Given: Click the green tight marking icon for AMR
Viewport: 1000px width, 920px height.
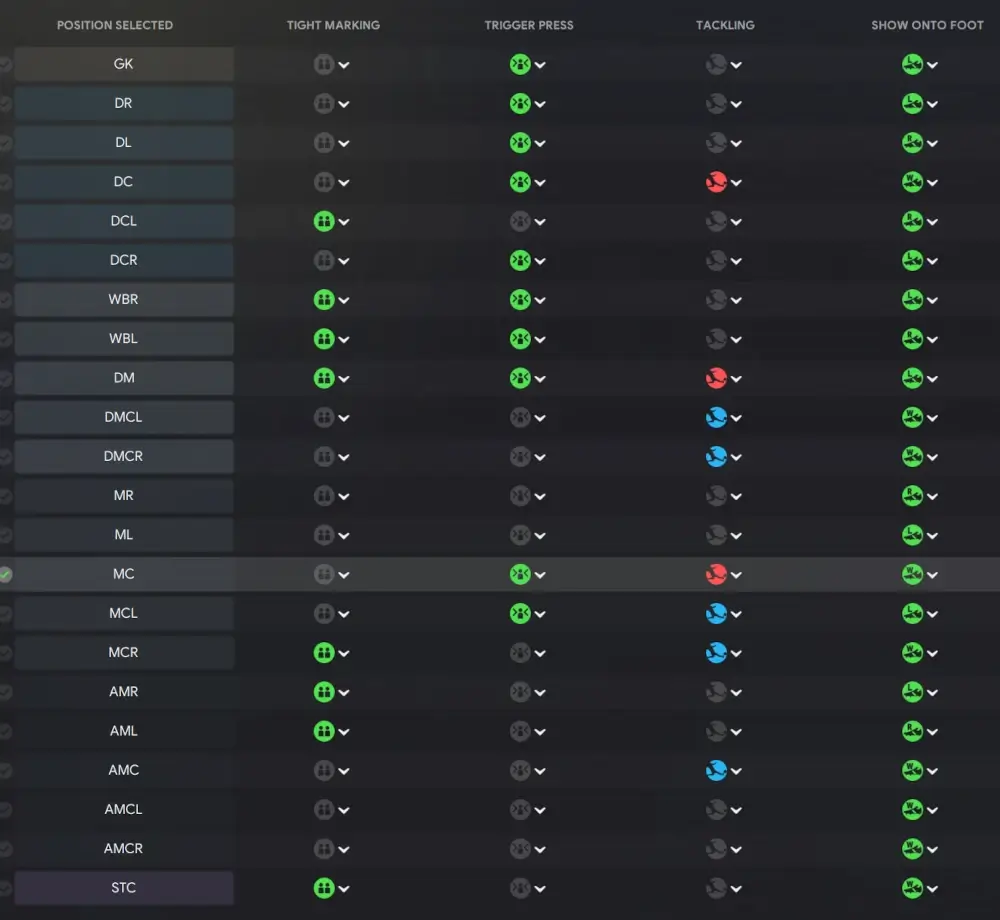Looking at the screenshot, I should coord(324,692).
